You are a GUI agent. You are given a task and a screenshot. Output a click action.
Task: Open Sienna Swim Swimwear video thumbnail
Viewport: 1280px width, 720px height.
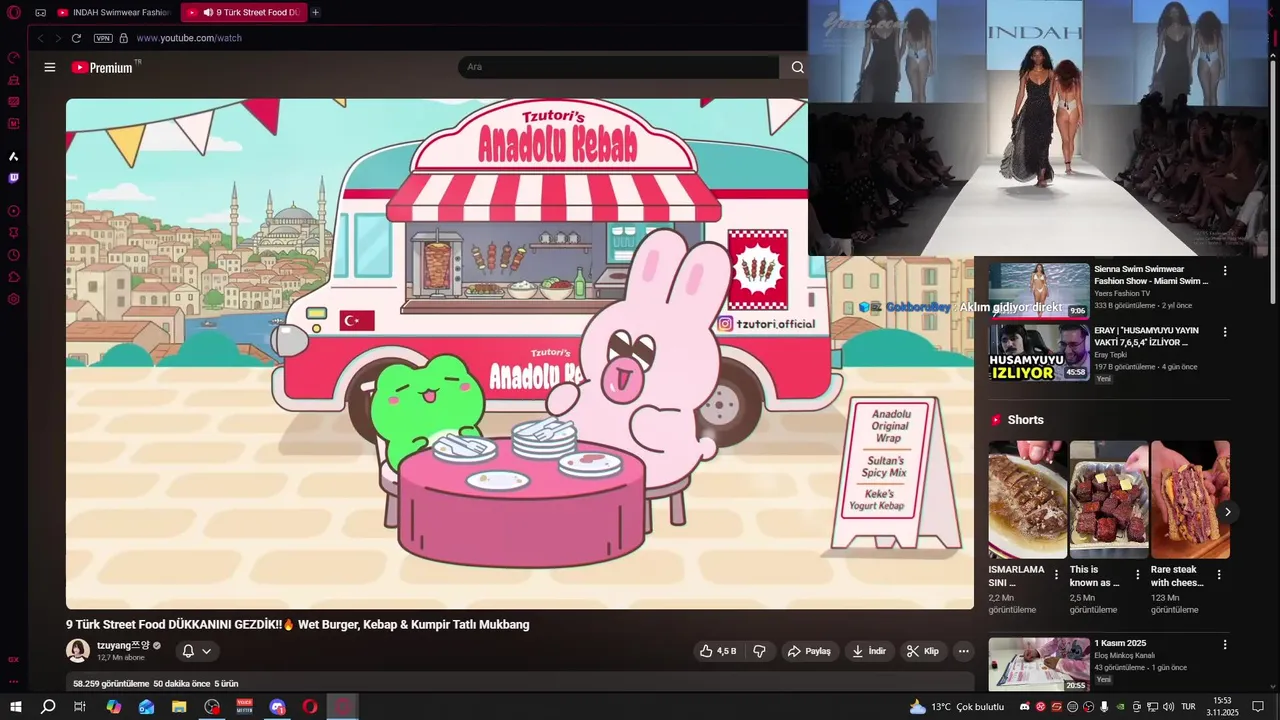pos(1039,291)
